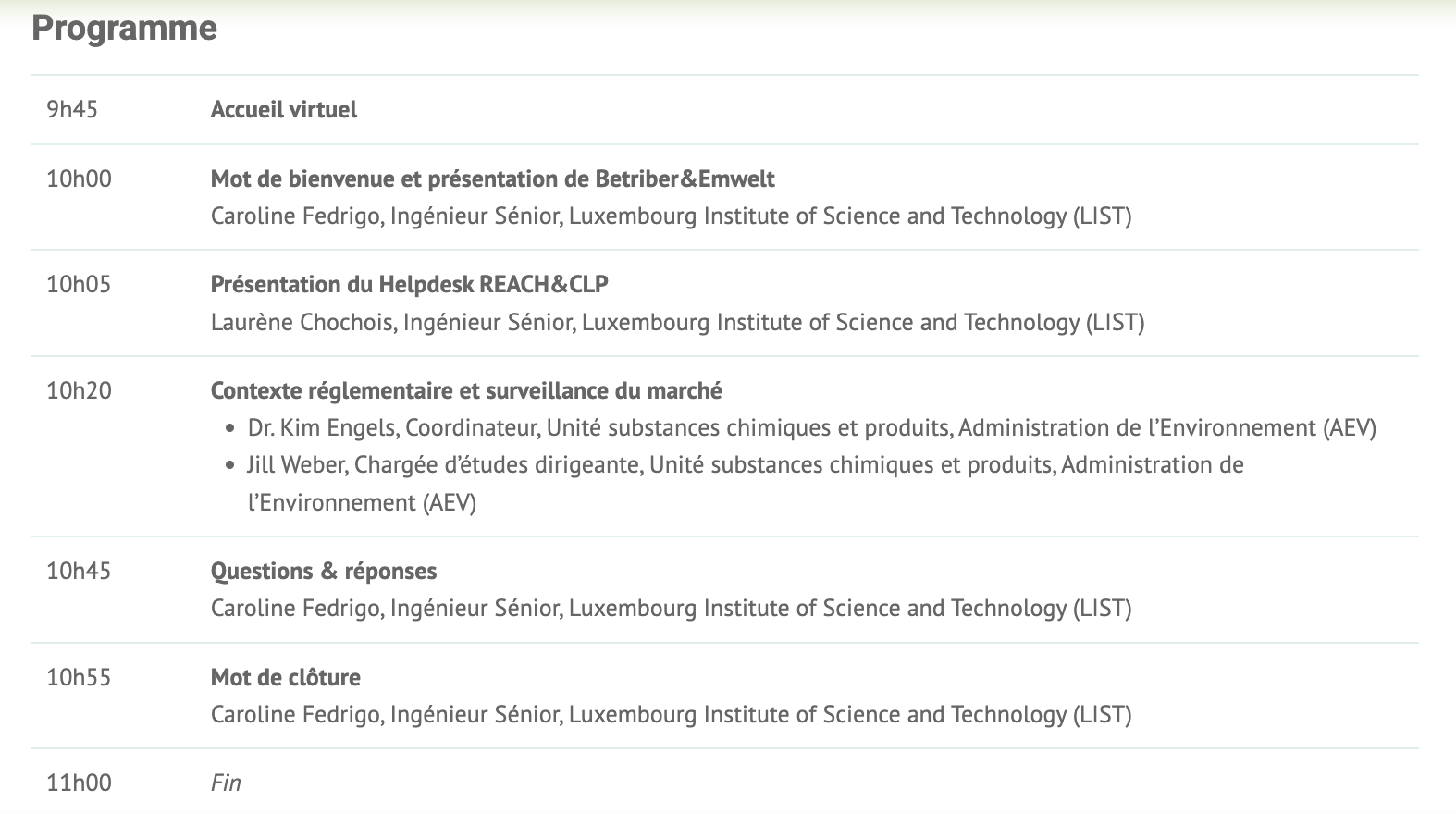The width and height of the screenshot is (1456, 814).
Task: Select the 10h45 time slot
Action: click(x=79, y=571)
